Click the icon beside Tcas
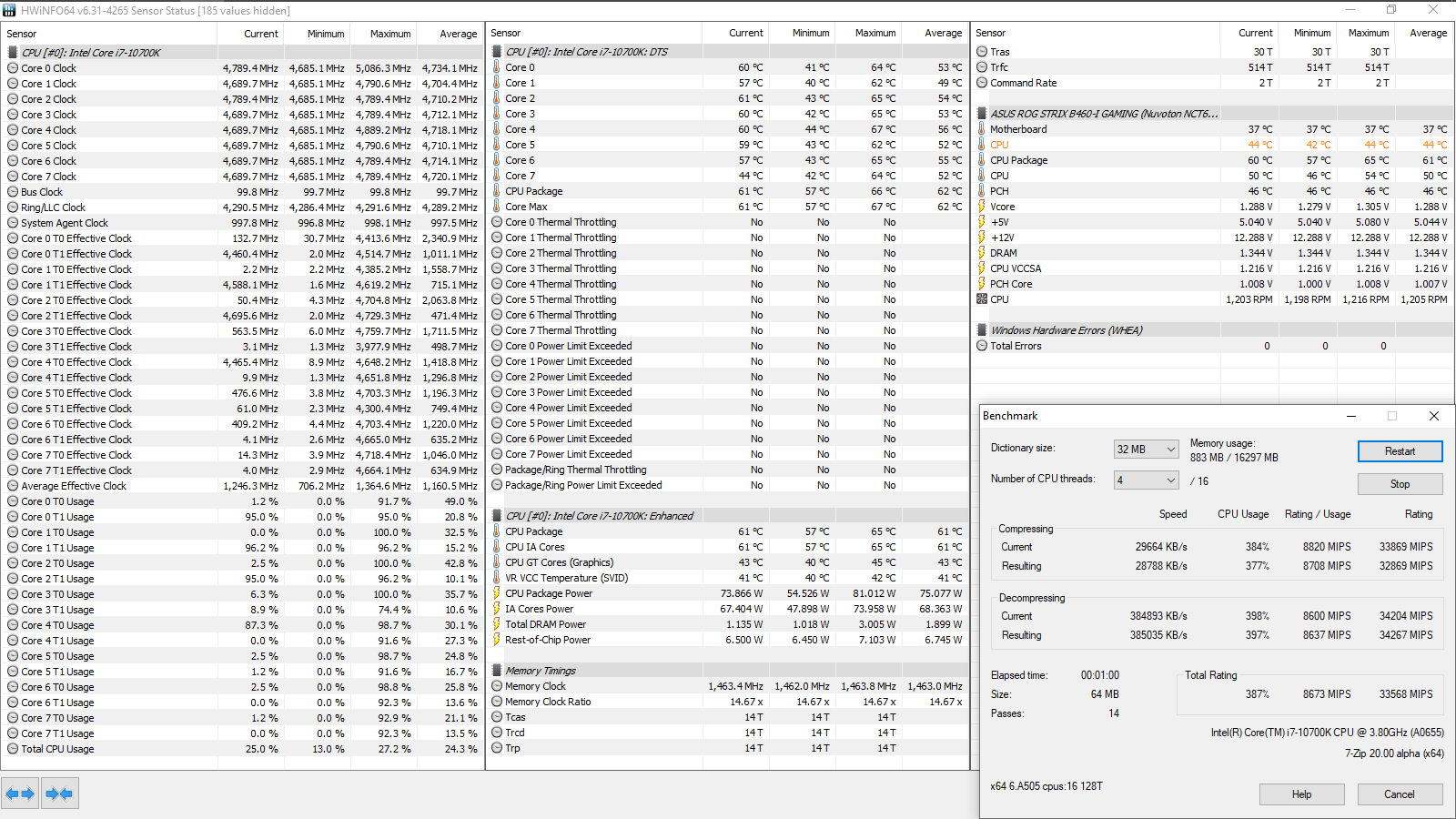Image resolution: width=1456 pixels, height=819 pixels. [497, 717]
